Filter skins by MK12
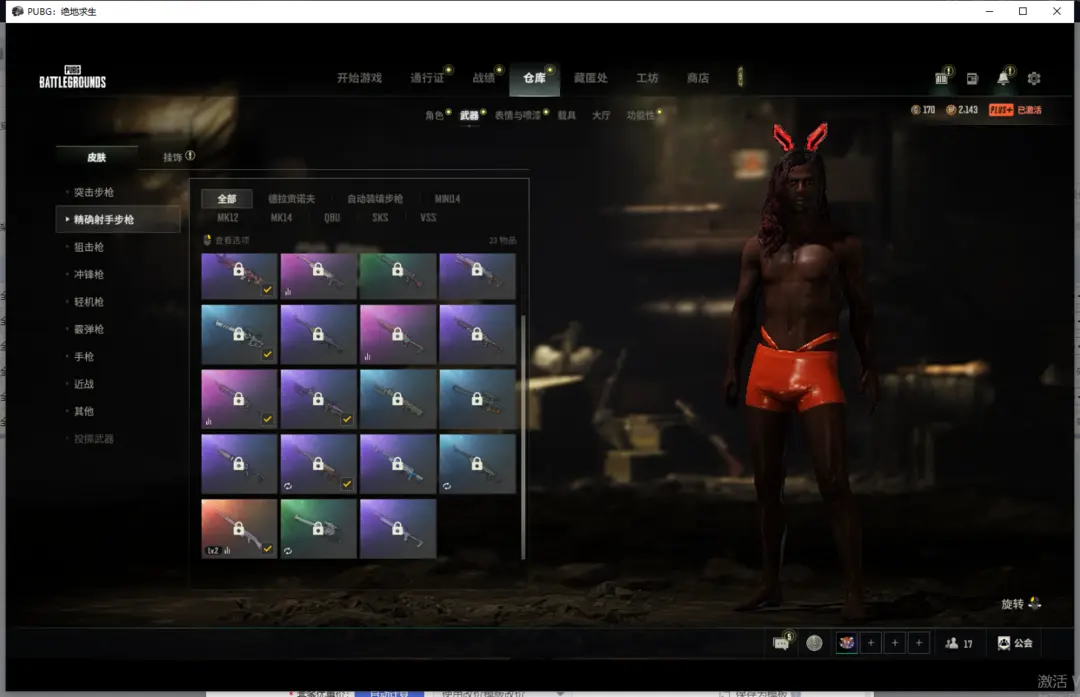The width and height of the screenshot is (1080, 697). [227, 218]
